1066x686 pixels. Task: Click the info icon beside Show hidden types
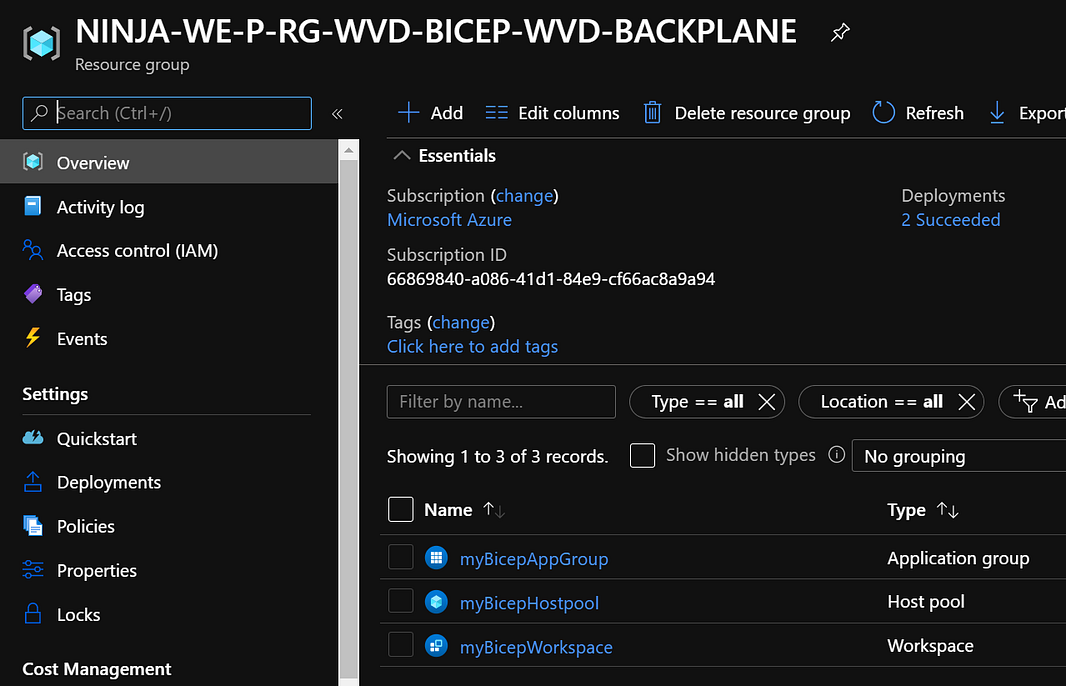coord(836,455)
